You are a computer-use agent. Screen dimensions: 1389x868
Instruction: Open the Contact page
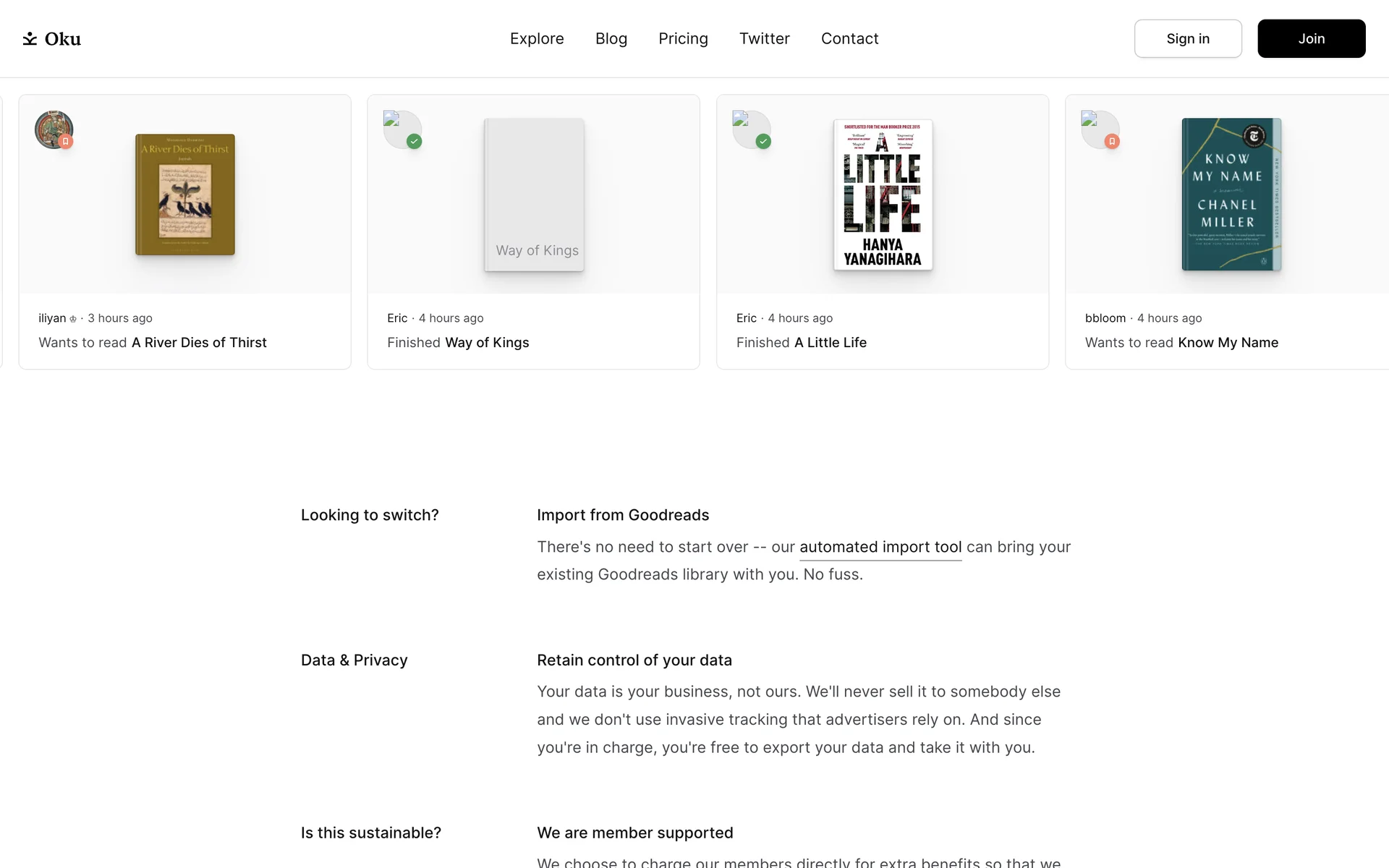pyautogui.click(x=849, y=38)
